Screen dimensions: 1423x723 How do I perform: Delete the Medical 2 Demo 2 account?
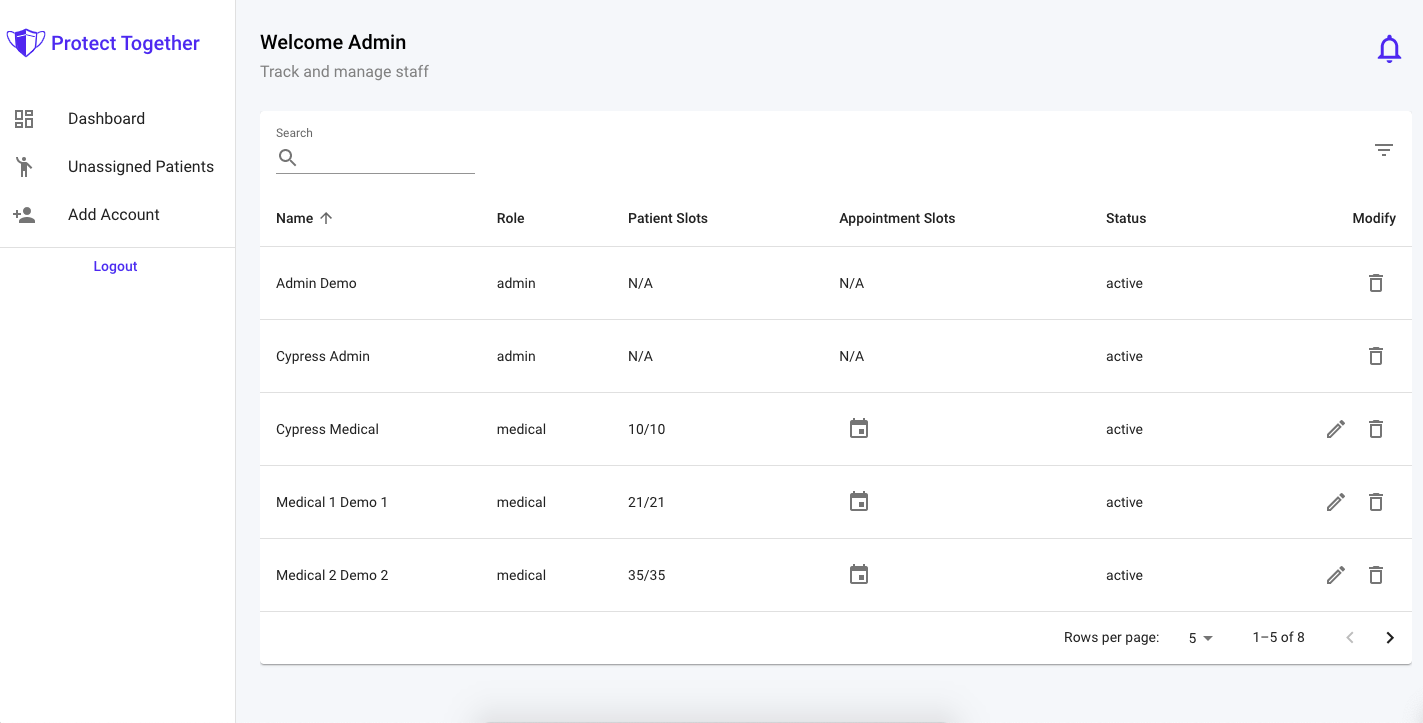click(1376, 575)
